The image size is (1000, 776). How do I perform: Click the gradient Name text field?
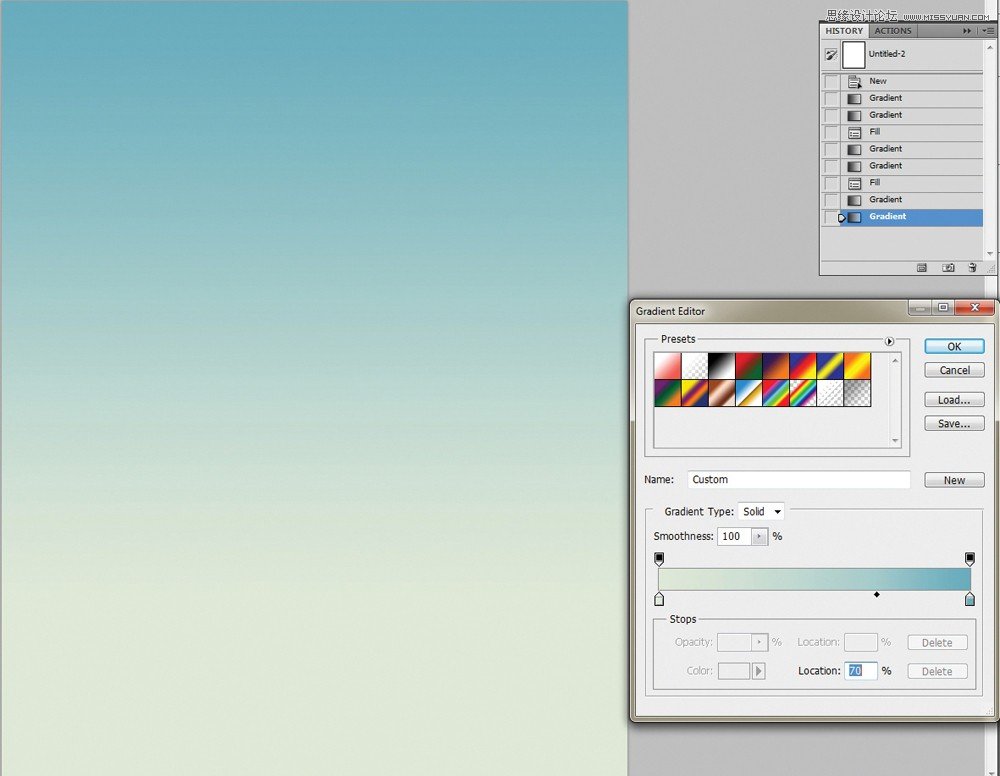point(798,480)
